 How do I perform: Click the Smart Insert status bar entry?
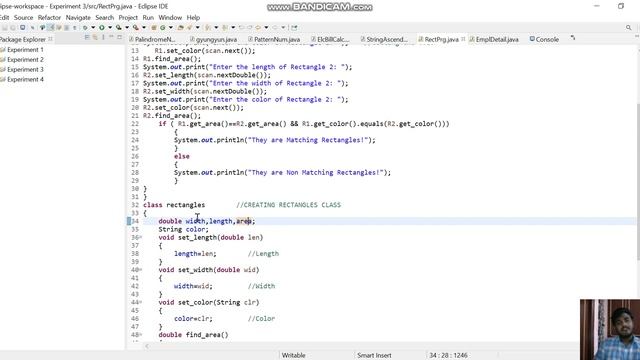374,356
